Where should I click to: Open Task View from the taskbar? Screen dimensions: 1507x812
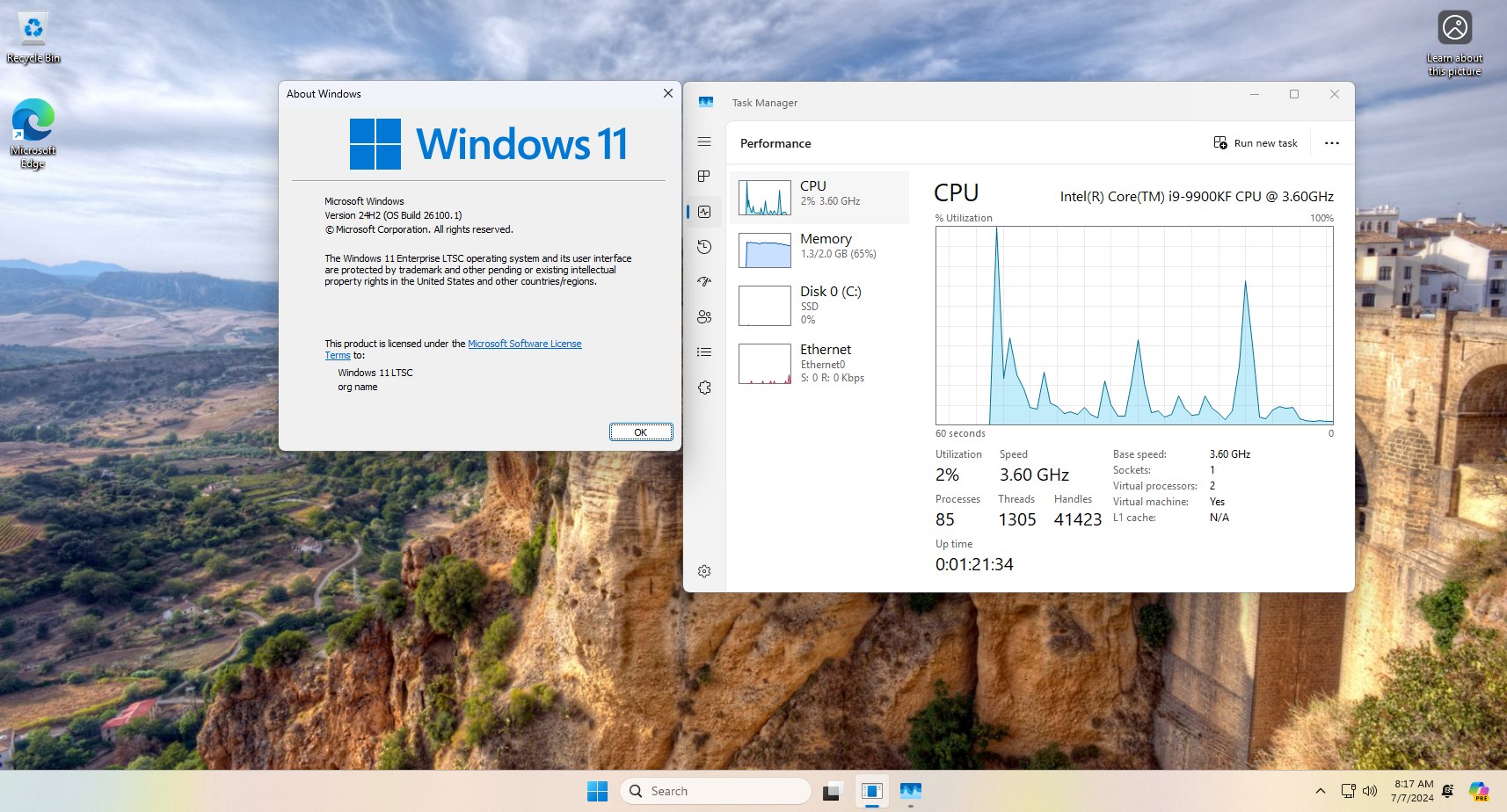coord(833,791)
